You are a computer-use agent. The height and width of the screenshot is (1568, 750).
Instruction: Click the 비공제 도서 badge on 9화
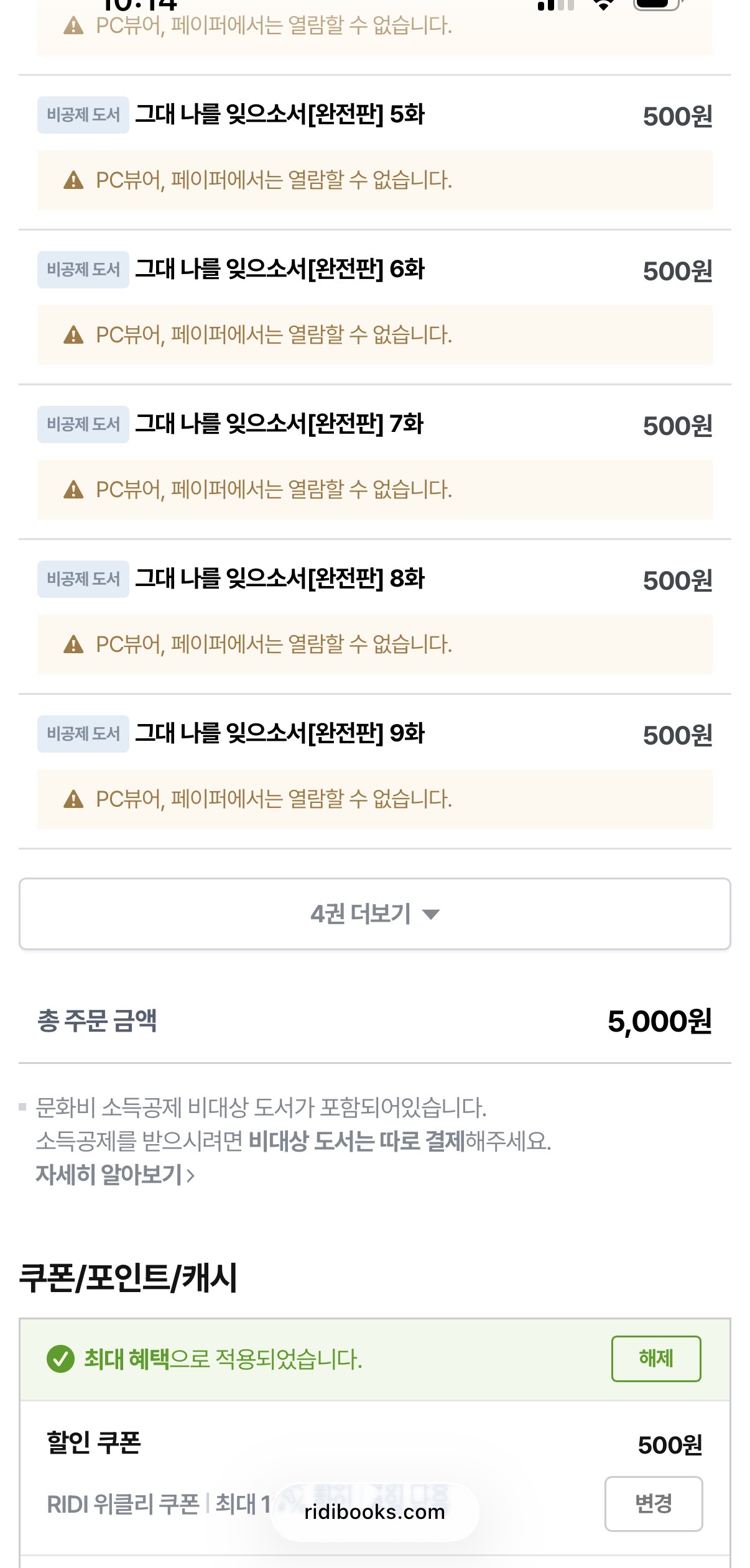(83, 734)
